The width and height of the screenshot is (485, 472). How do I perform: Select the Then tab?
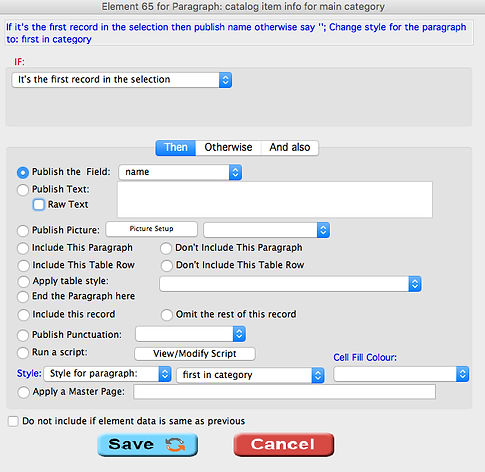tap(176, 147)
